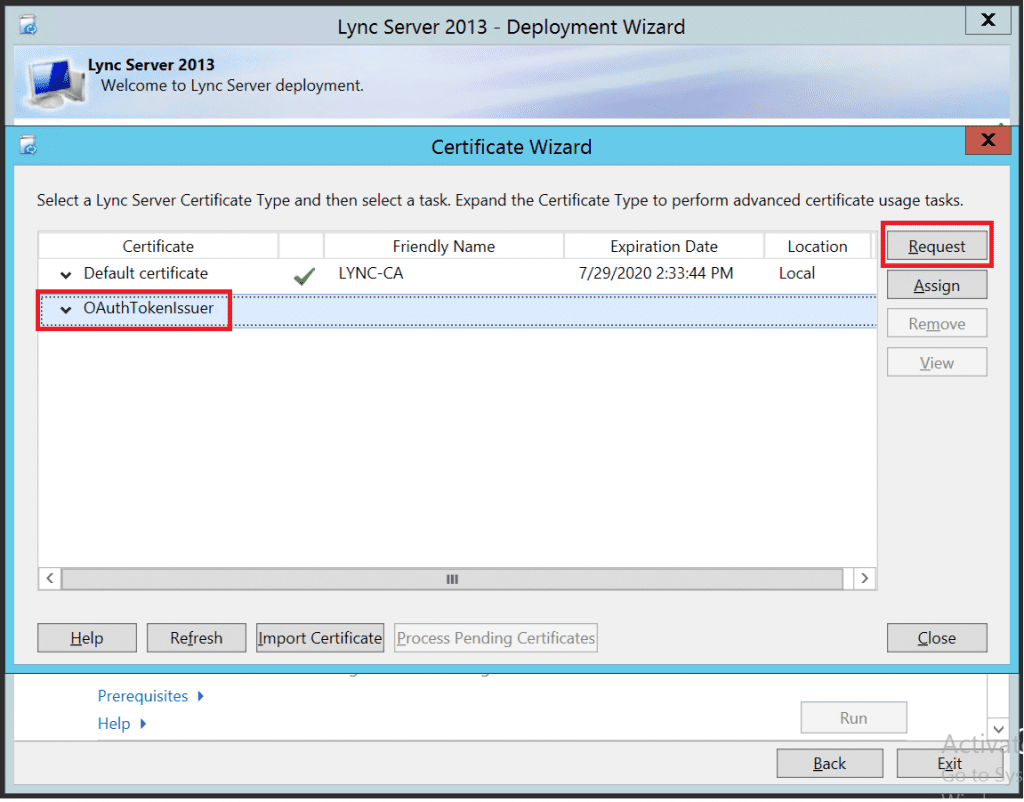Click the Exit button
The height and width of the screenshot is (802, 1024).
pos(949,763)
